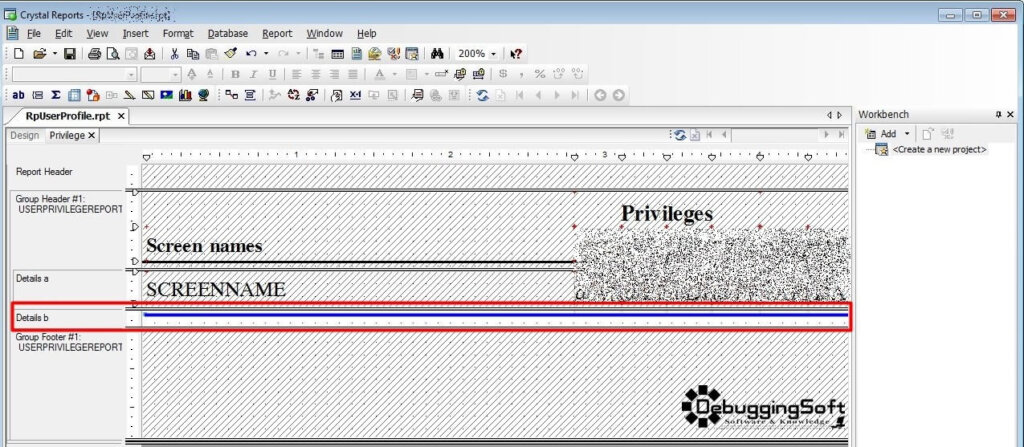Open a report via the folder icon
Viewport: 1024px width, 447px height.
pos(39,54)
